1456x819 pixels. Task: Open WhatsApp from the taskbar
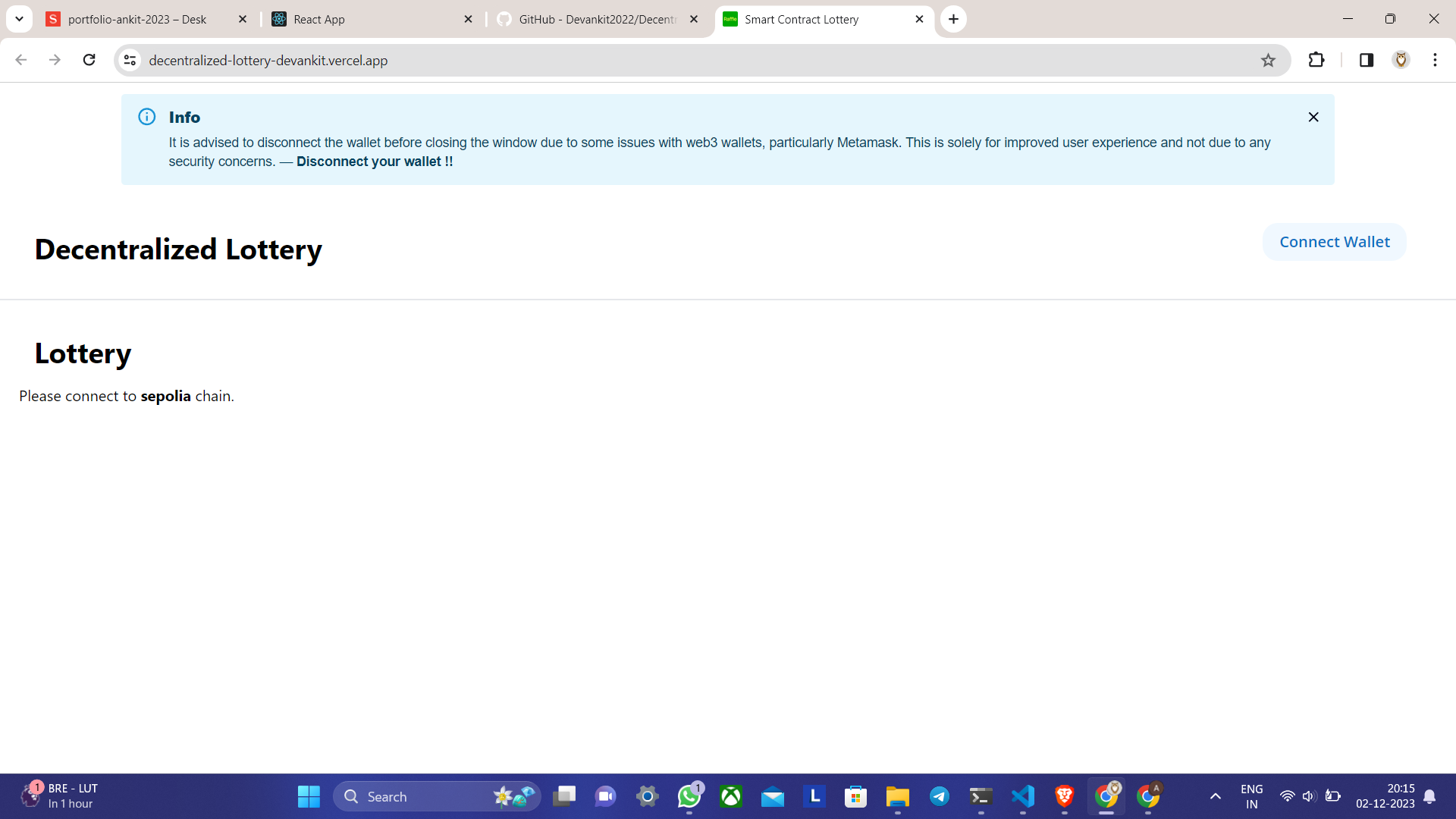689,796
